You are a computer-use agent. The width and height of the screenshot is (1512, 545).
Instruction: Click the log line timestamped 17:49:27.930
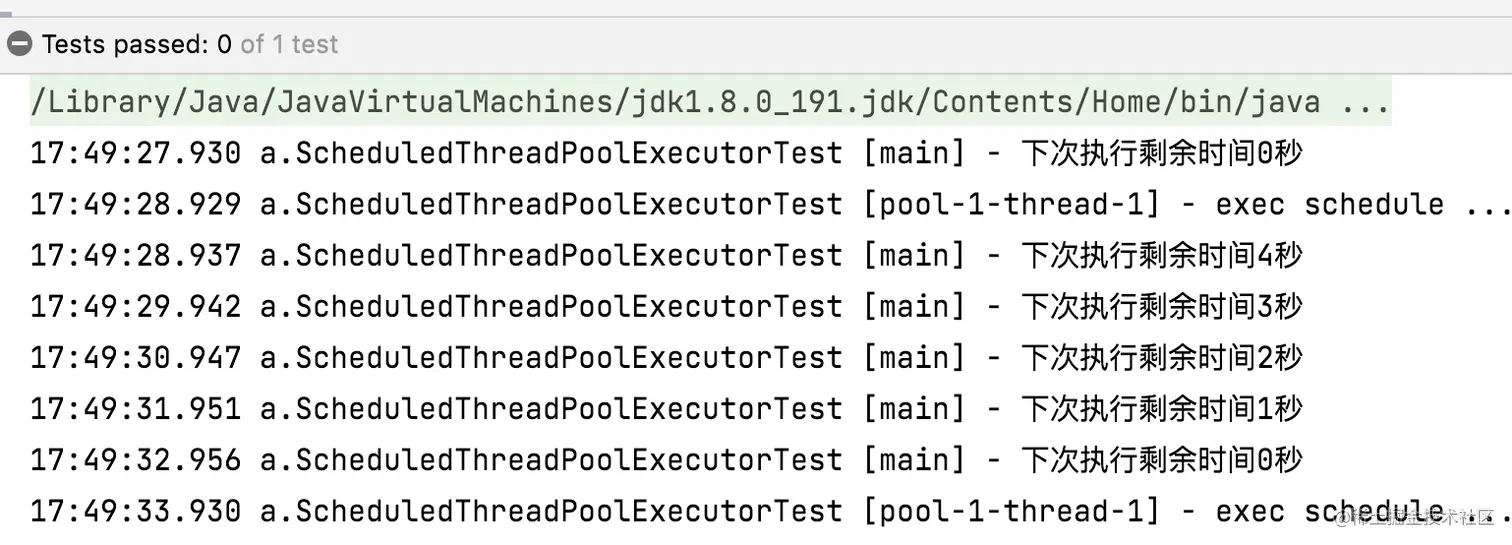(x=667, y=153)
